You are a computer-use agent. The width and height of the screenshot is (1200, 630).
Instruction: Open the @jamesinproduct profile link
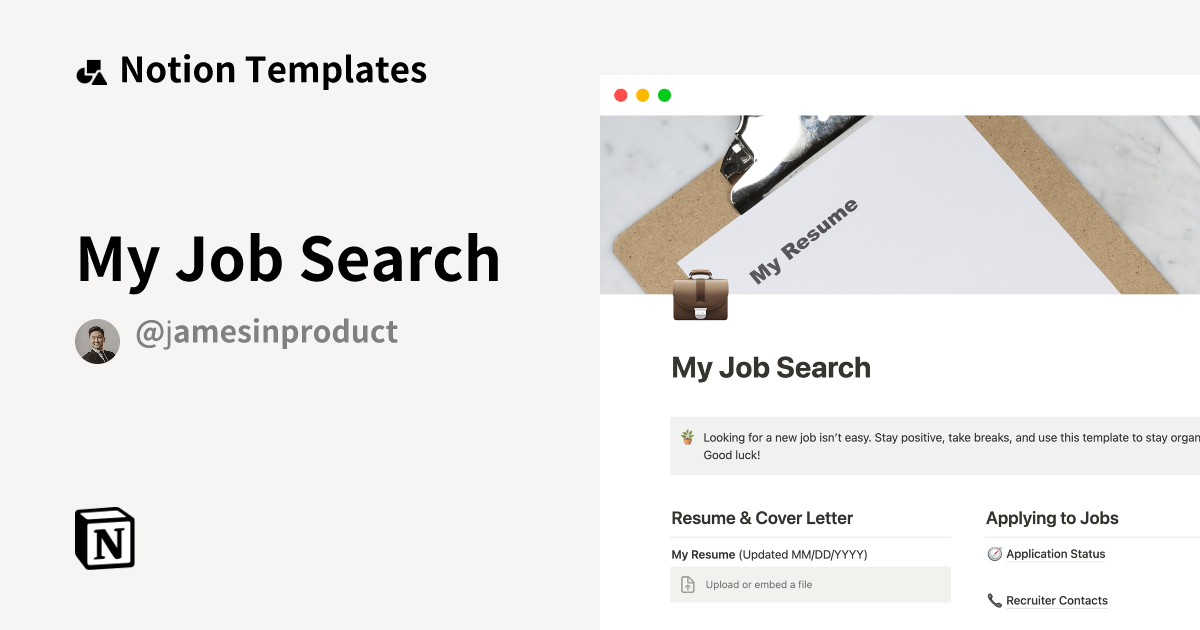266,332
